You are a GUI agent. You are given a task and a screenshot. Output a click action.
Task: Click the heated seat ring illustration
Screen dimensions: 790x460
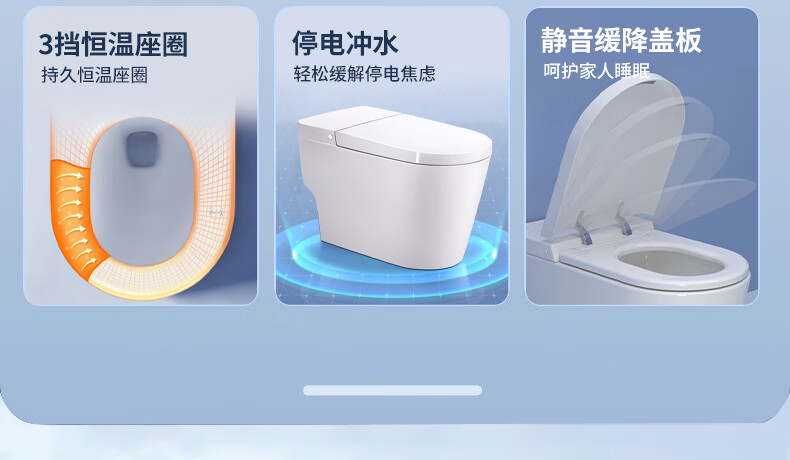click(x=142, y=207)
